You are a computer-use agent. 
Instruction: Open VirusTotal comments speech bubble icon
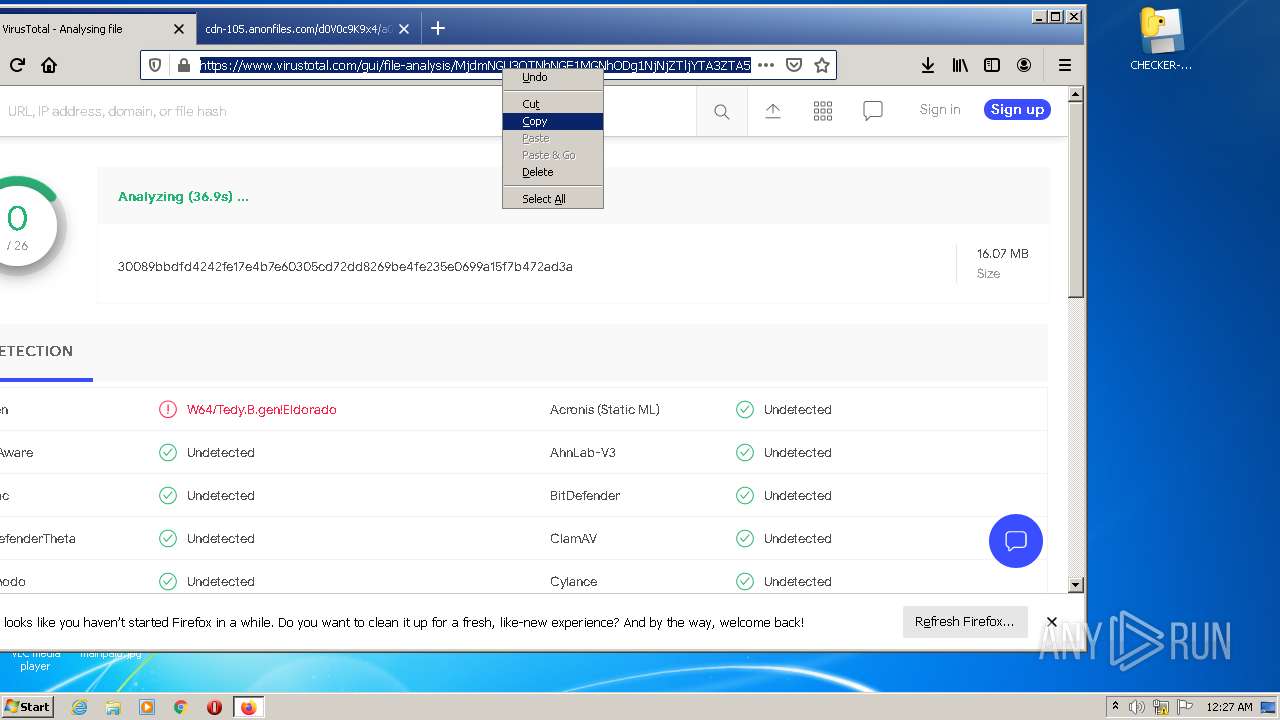873,111
